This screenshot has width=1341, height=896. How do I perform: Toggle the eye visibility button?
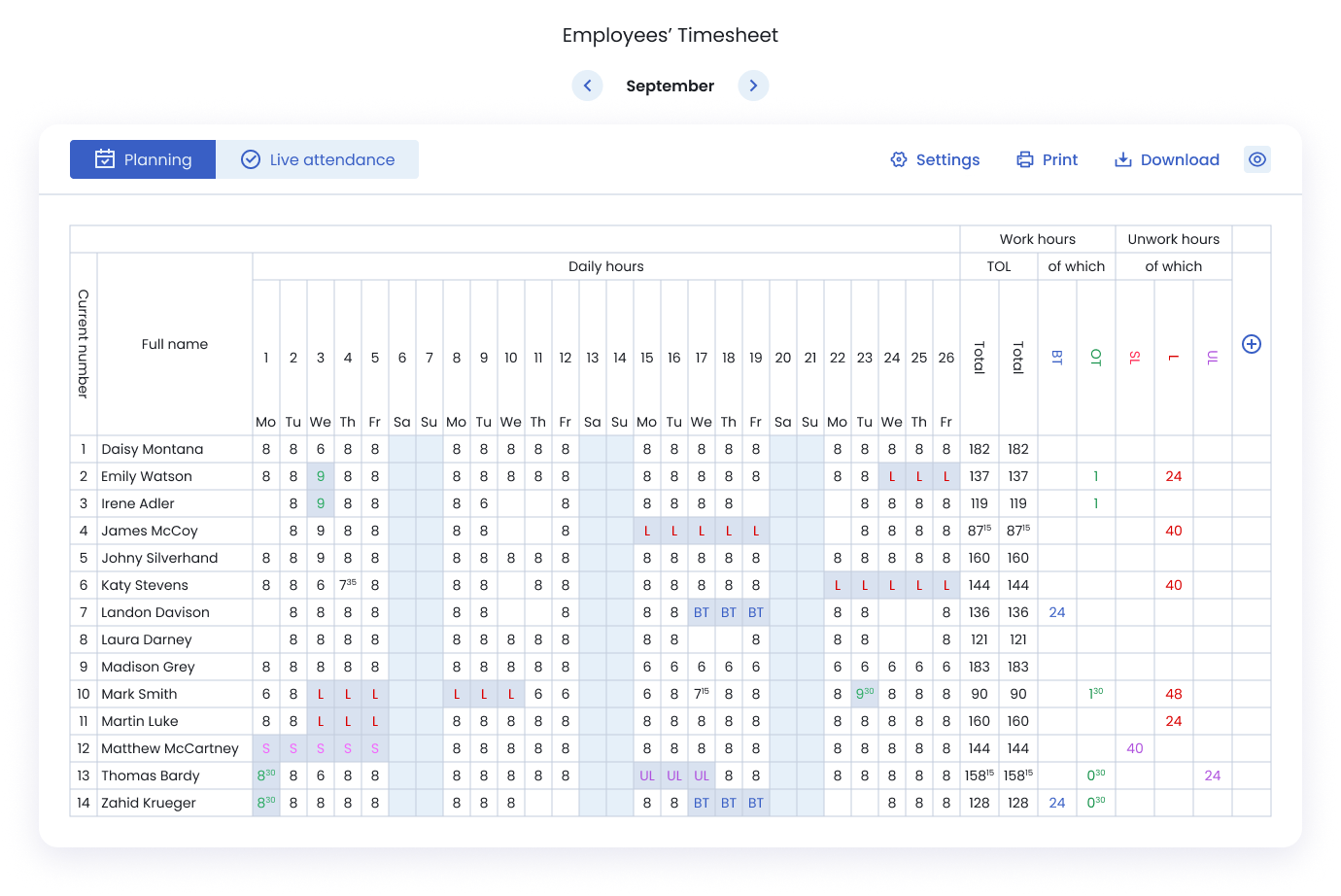tap(1257, 159)
